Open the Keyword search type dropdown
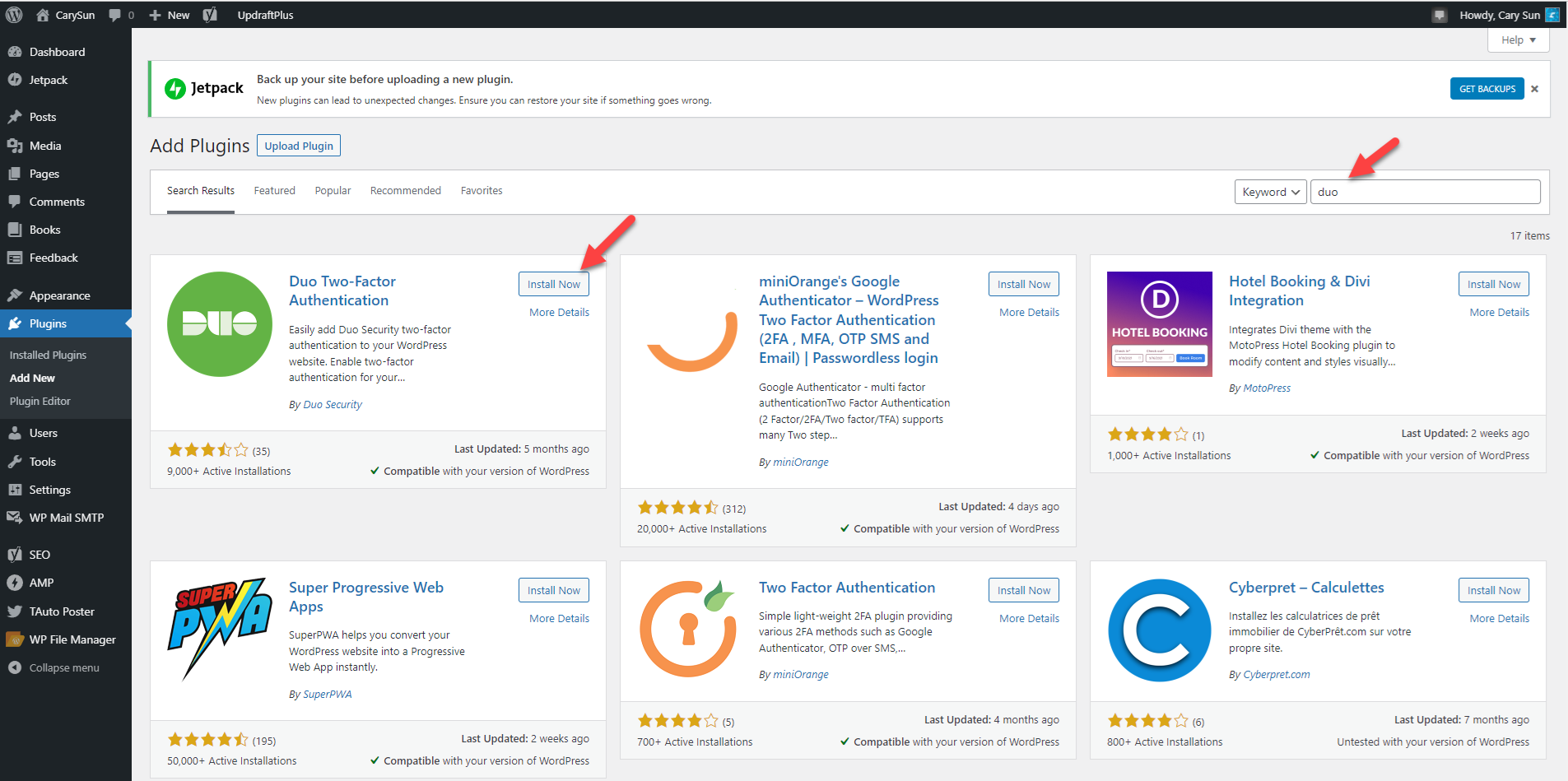This screenshot has height=781, width=1568. point(1271,192)
